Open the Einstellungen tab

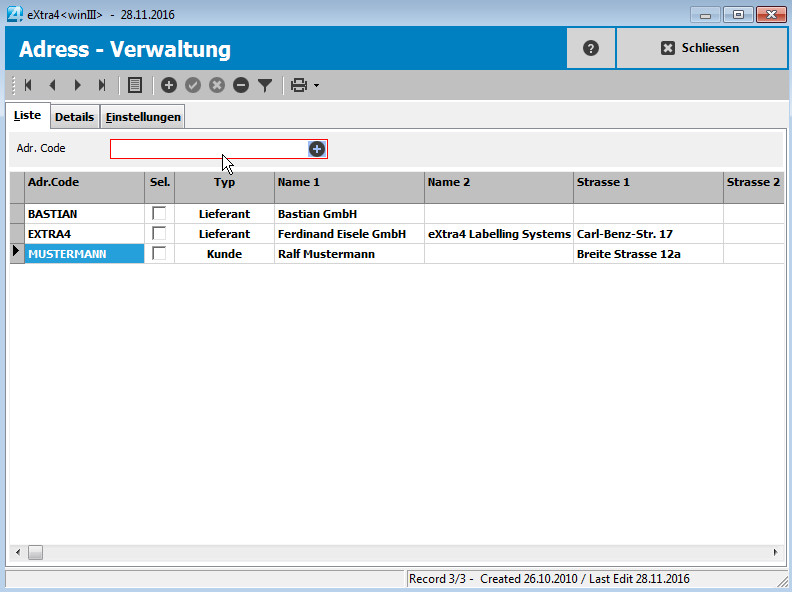pyautogui.click(x=143, y=117)
